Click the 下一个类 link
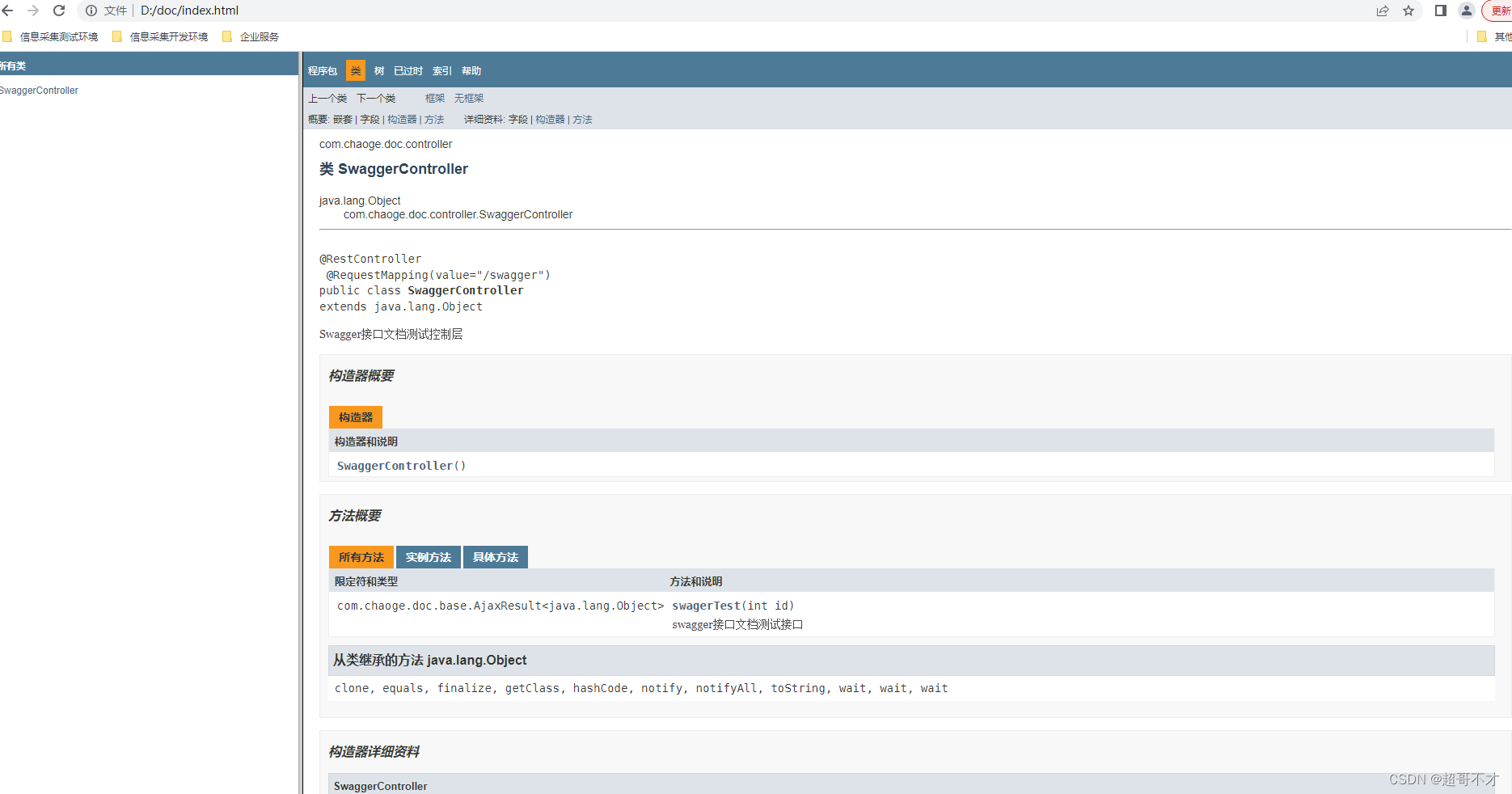The width and height of the screenshot is (1512, 794). tap(376, 98)
